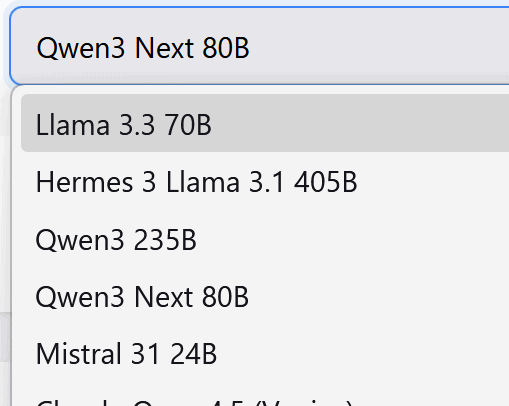
Task: Click the currently highlighted list option
Action: [x=265, y=123]
